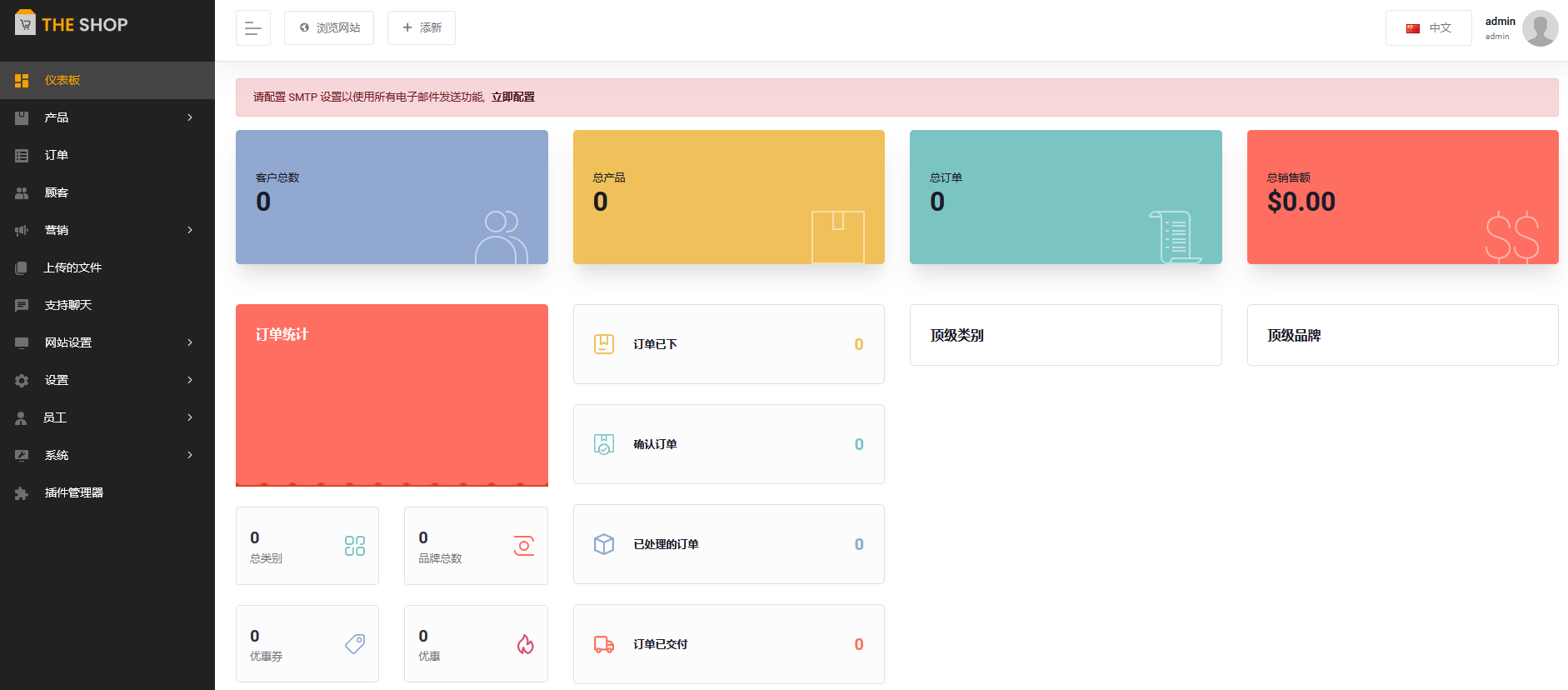Open the 中文 language dropdown
The height and width of the screenshot is (690, 1568).
tap(1428, 28)
